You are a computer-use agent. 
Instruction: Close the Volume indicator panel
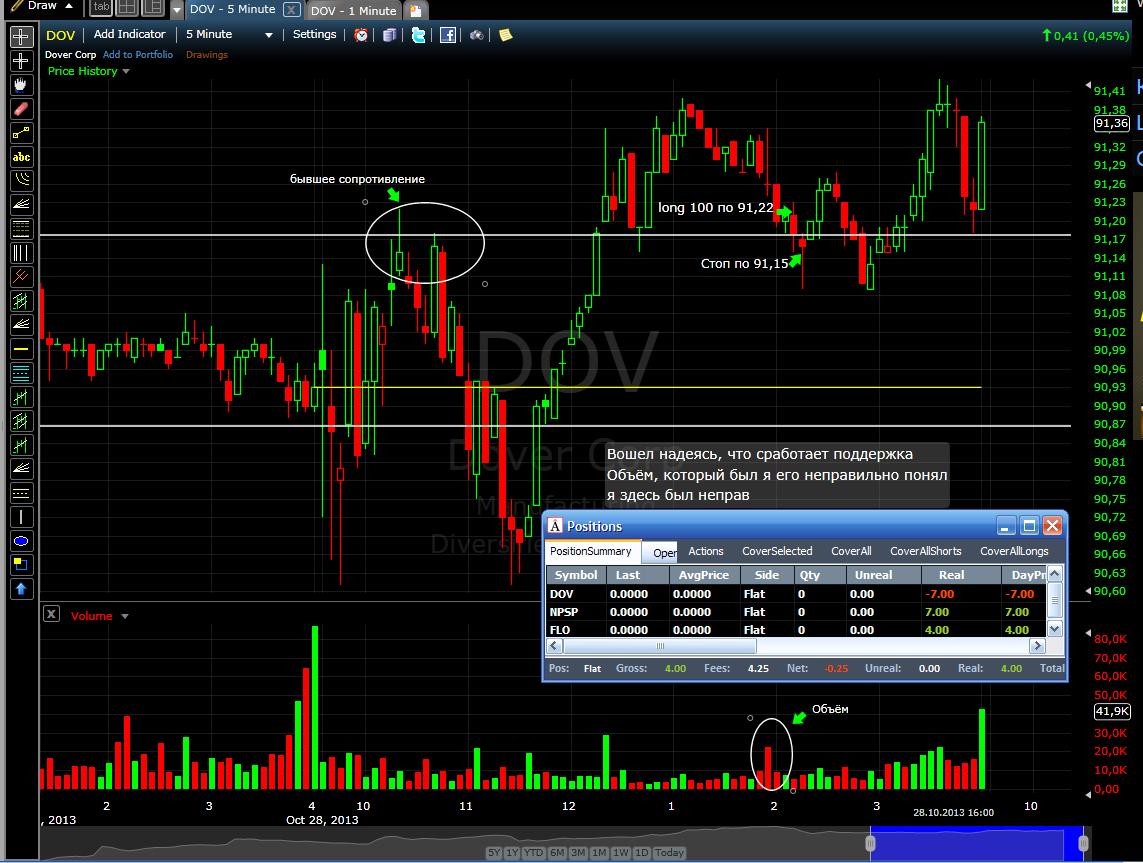51,614
